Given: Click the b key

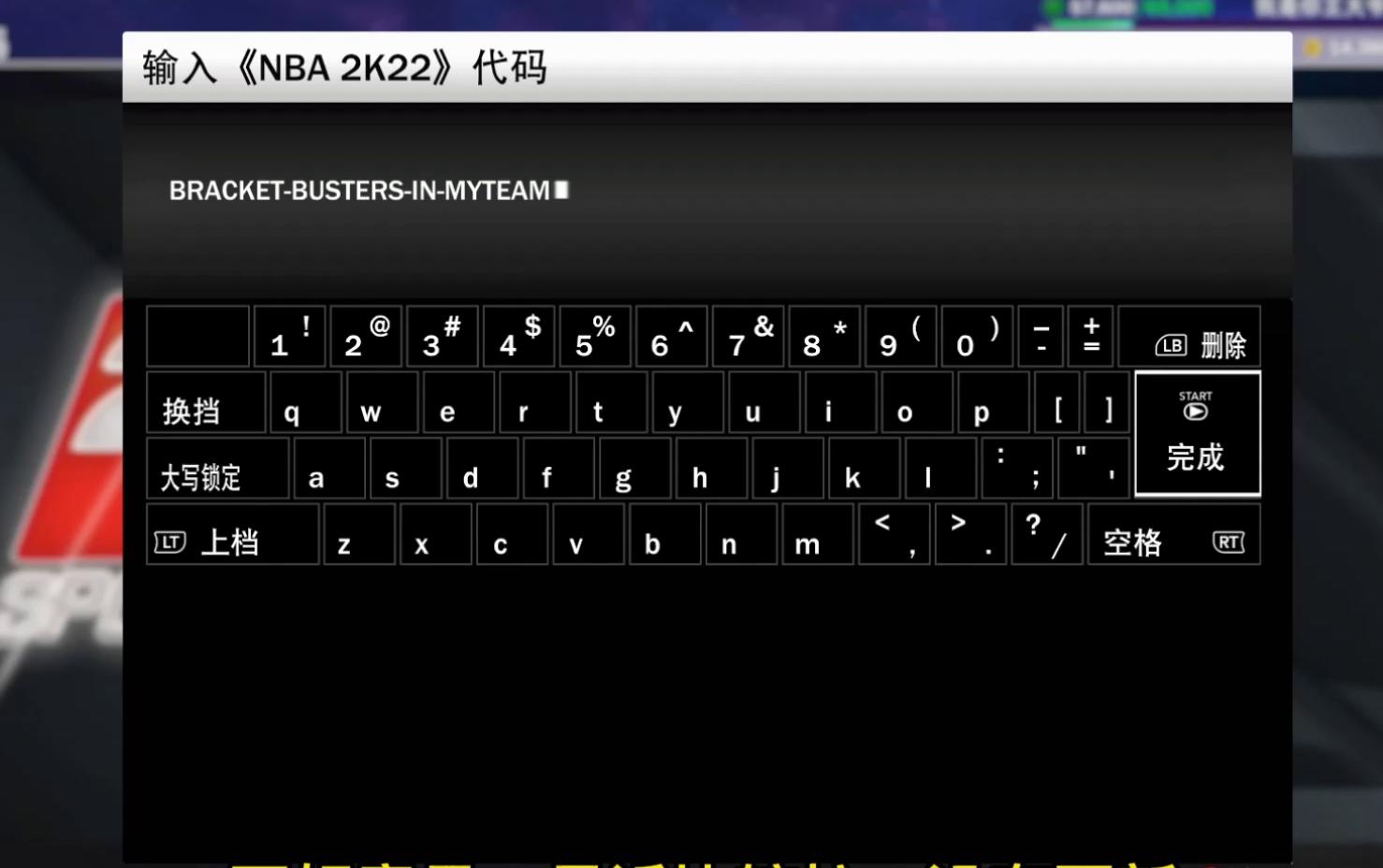Looking at the screenshot, I should tap(665, 534).
